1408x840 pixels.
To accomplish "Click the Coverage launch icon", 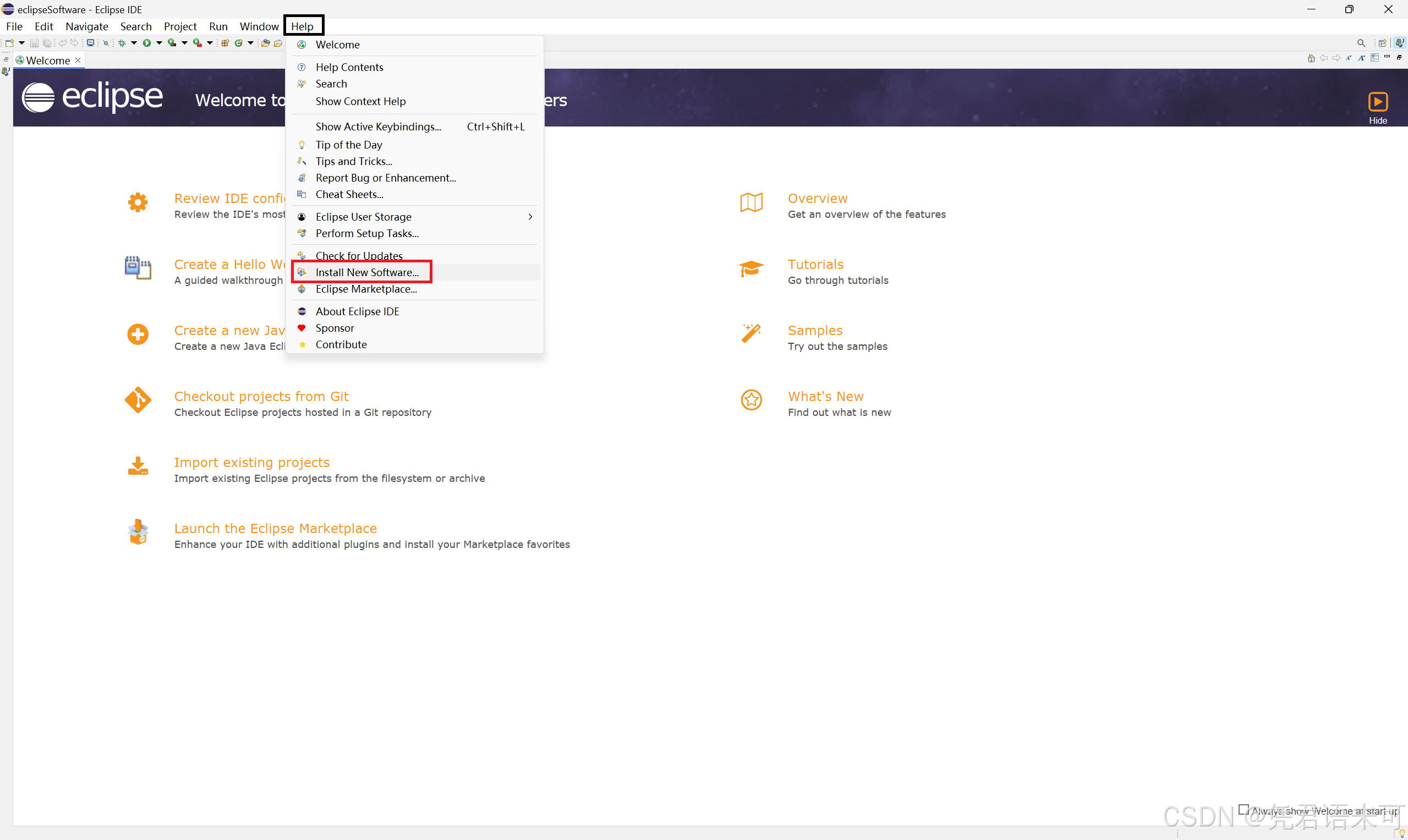I will pos(172,43).
